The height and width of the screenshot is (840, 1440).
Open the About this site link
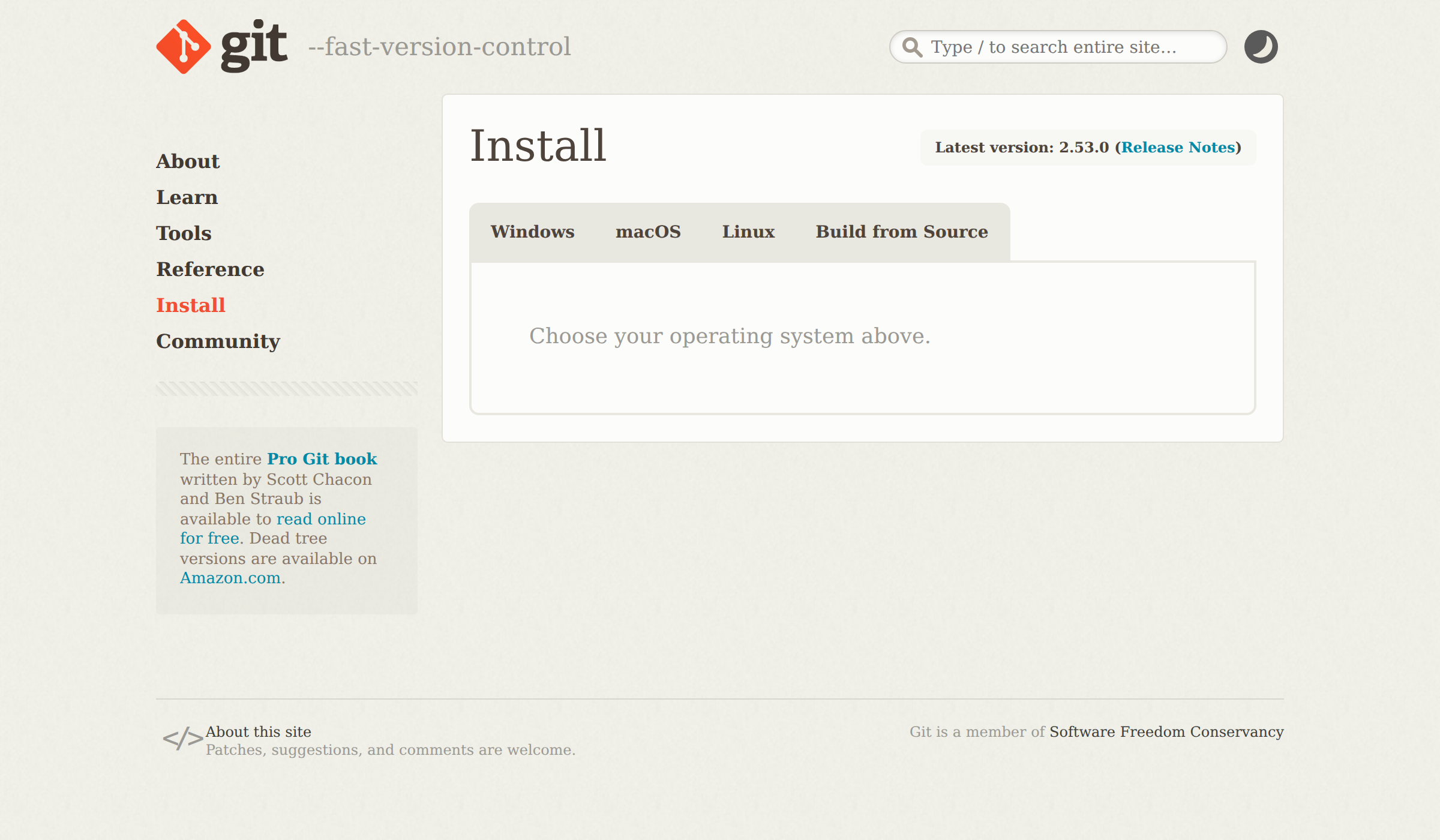pos(258,732)
